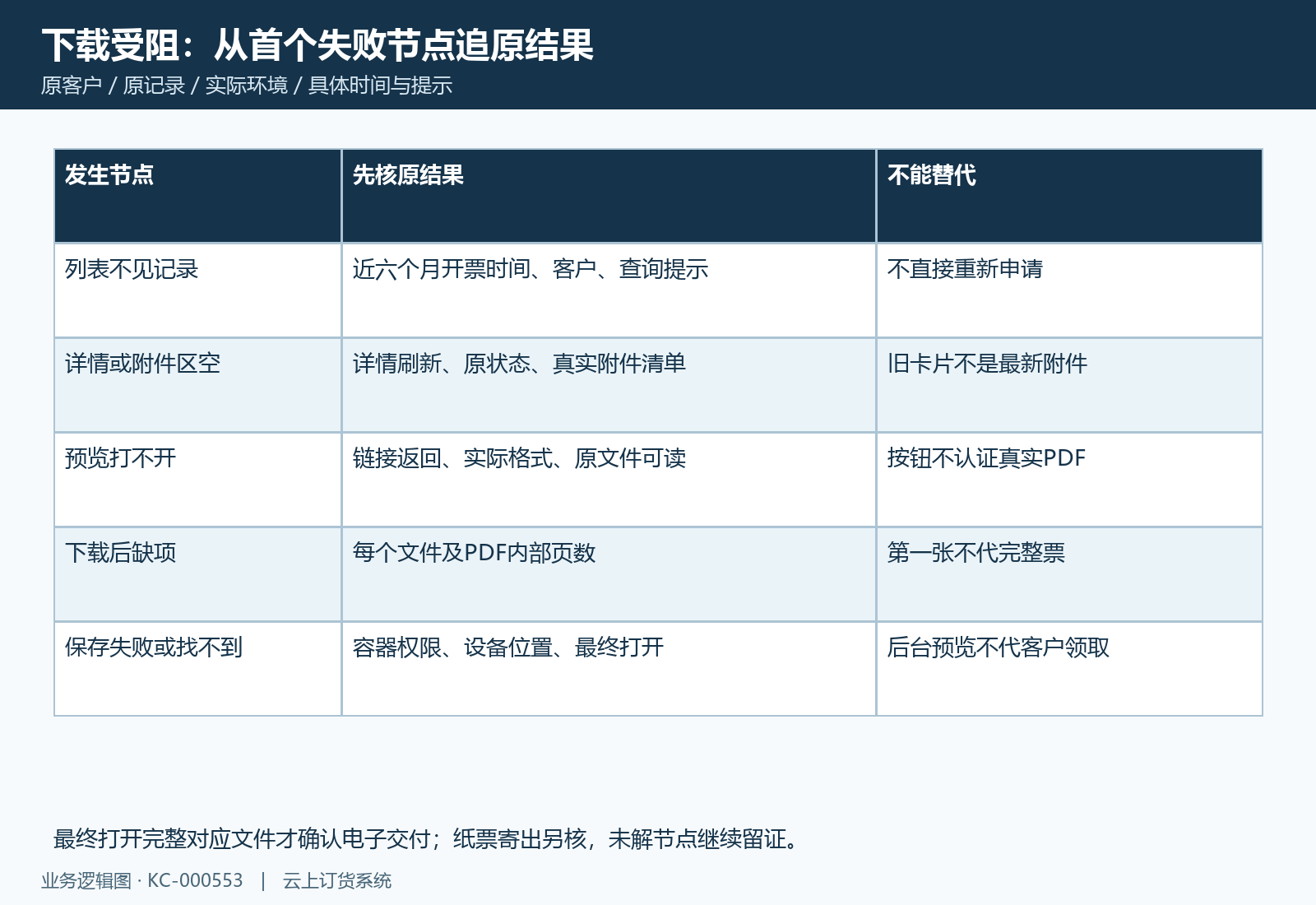Click the 不能替代 column header
This screenshot has height=905, width=1316.
coord(1069,196)
